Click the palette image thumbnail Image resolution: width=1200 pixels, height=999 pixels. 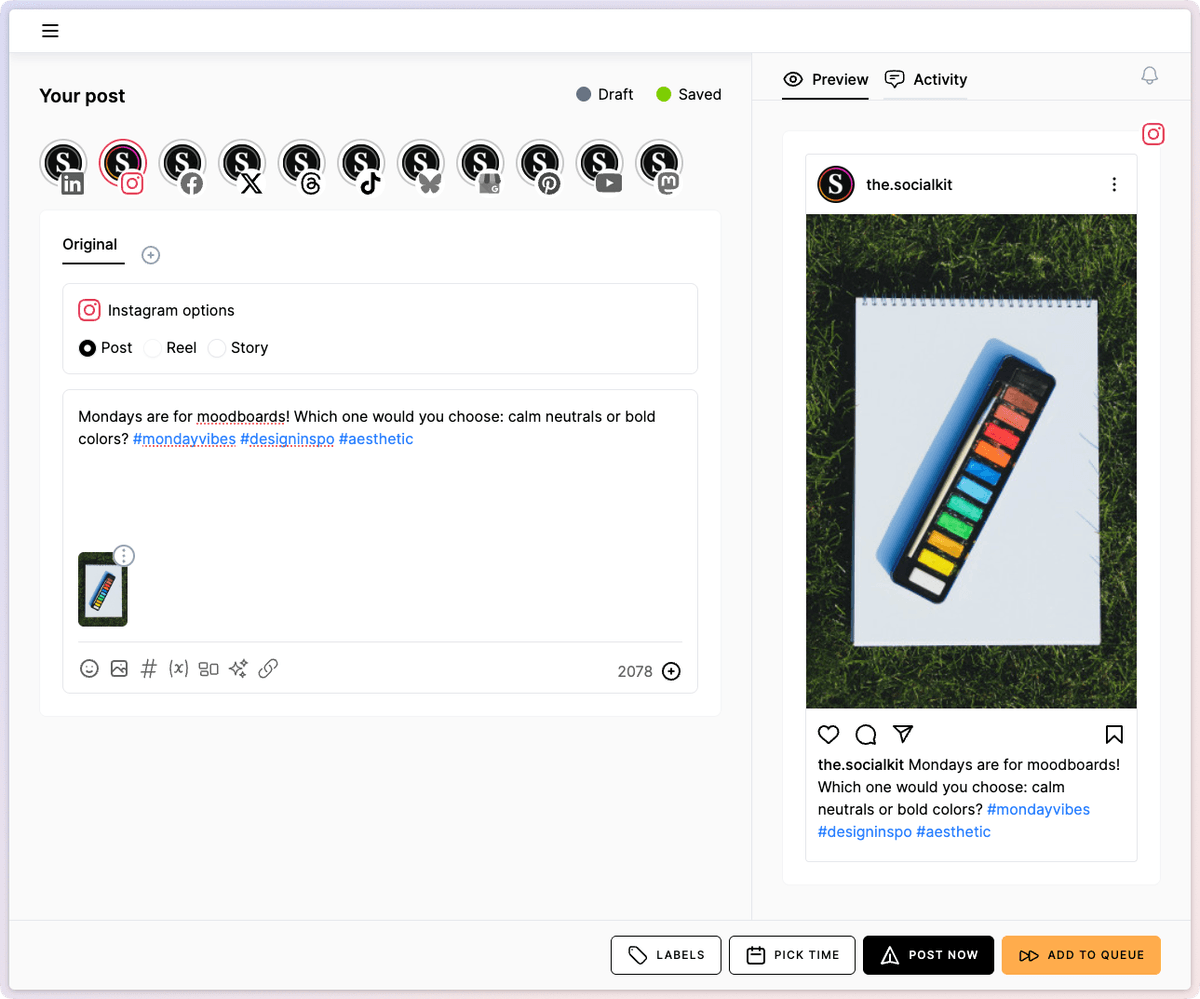(102, 590)
